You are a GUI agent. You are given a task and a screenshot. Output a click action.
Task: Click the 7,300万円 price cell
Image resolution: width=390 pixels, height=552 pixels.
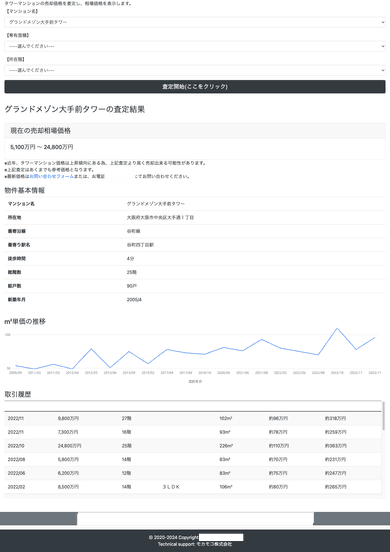click(68, 432)
